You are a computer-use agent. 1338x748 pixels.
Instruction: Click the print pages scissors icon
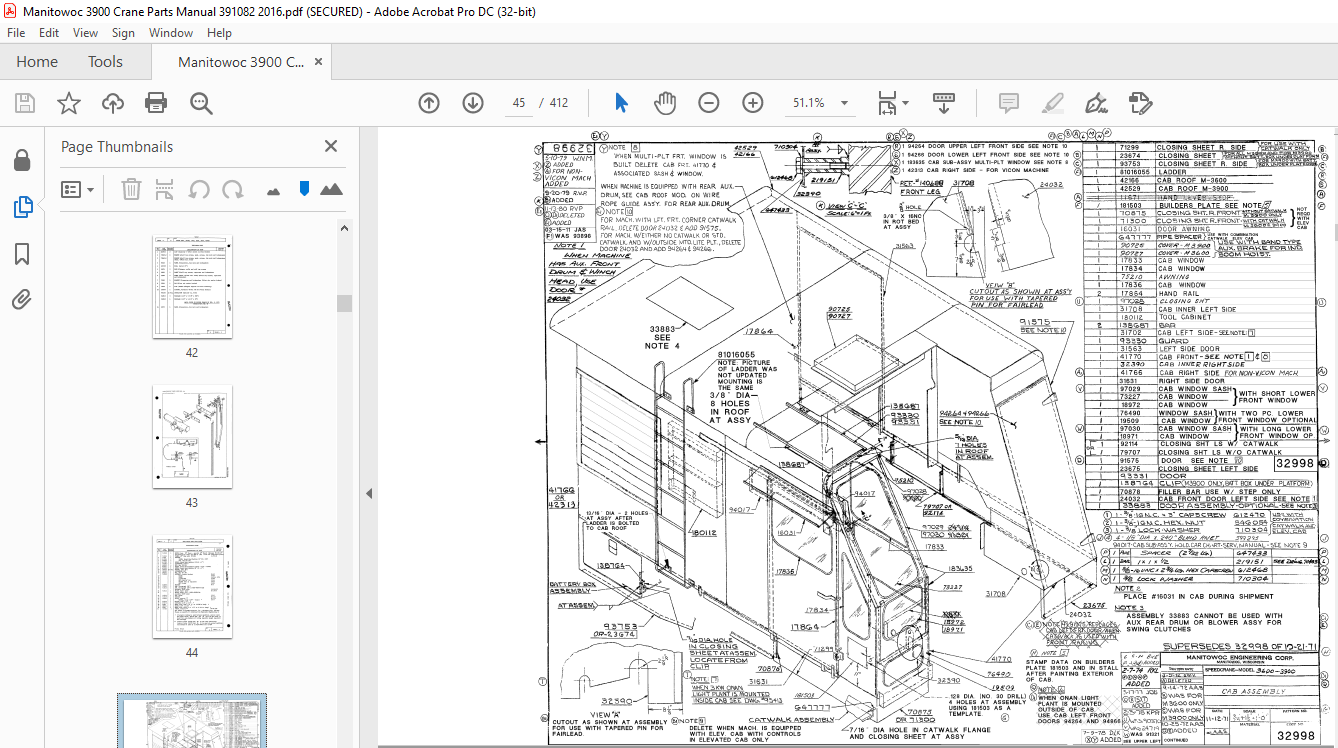[x=166, y=189]
